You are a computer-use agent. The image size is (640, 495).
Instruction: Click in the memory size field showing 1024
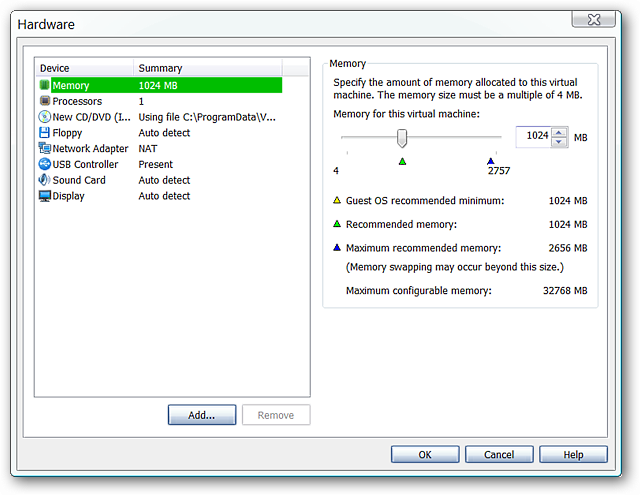point(534,137)
